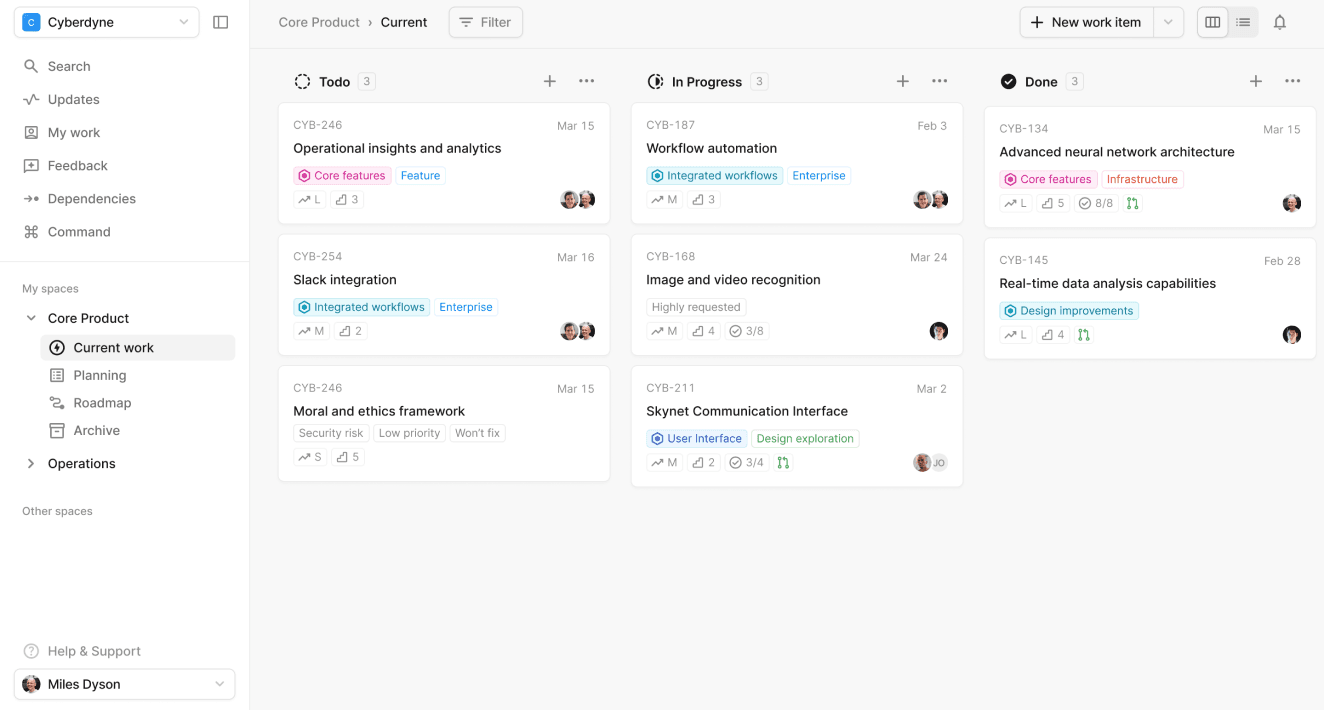Select the board view layout toggle

[1212, 21]
